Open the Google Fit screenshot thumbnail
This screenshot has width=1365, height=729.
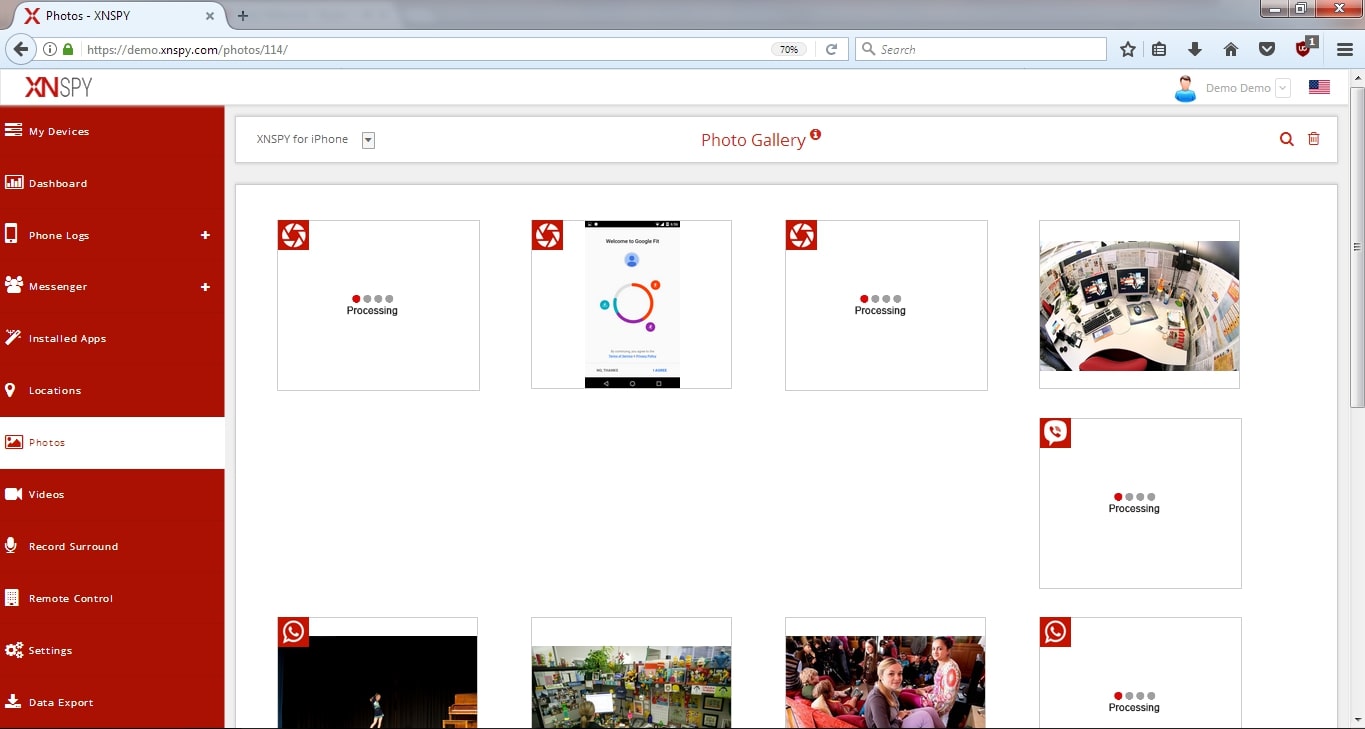pyautogui.click(x=632, y=305)
